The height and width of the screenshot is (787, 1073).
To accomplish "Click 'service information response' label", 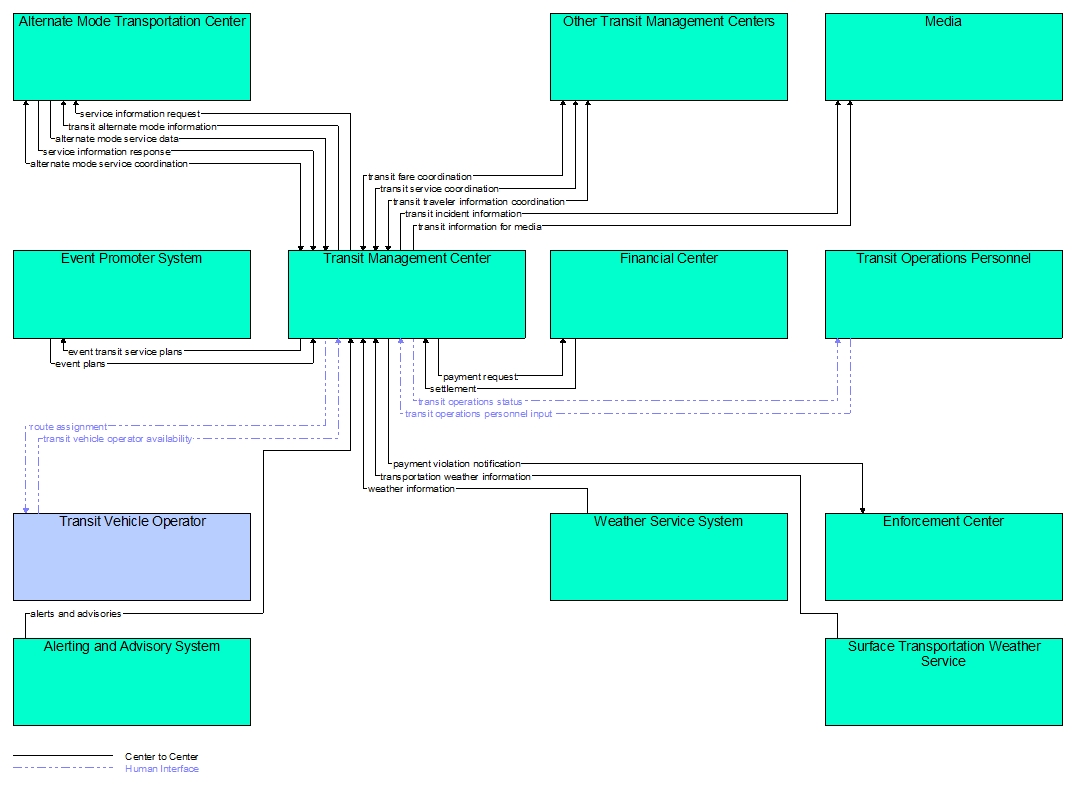I will click(107, 152).
